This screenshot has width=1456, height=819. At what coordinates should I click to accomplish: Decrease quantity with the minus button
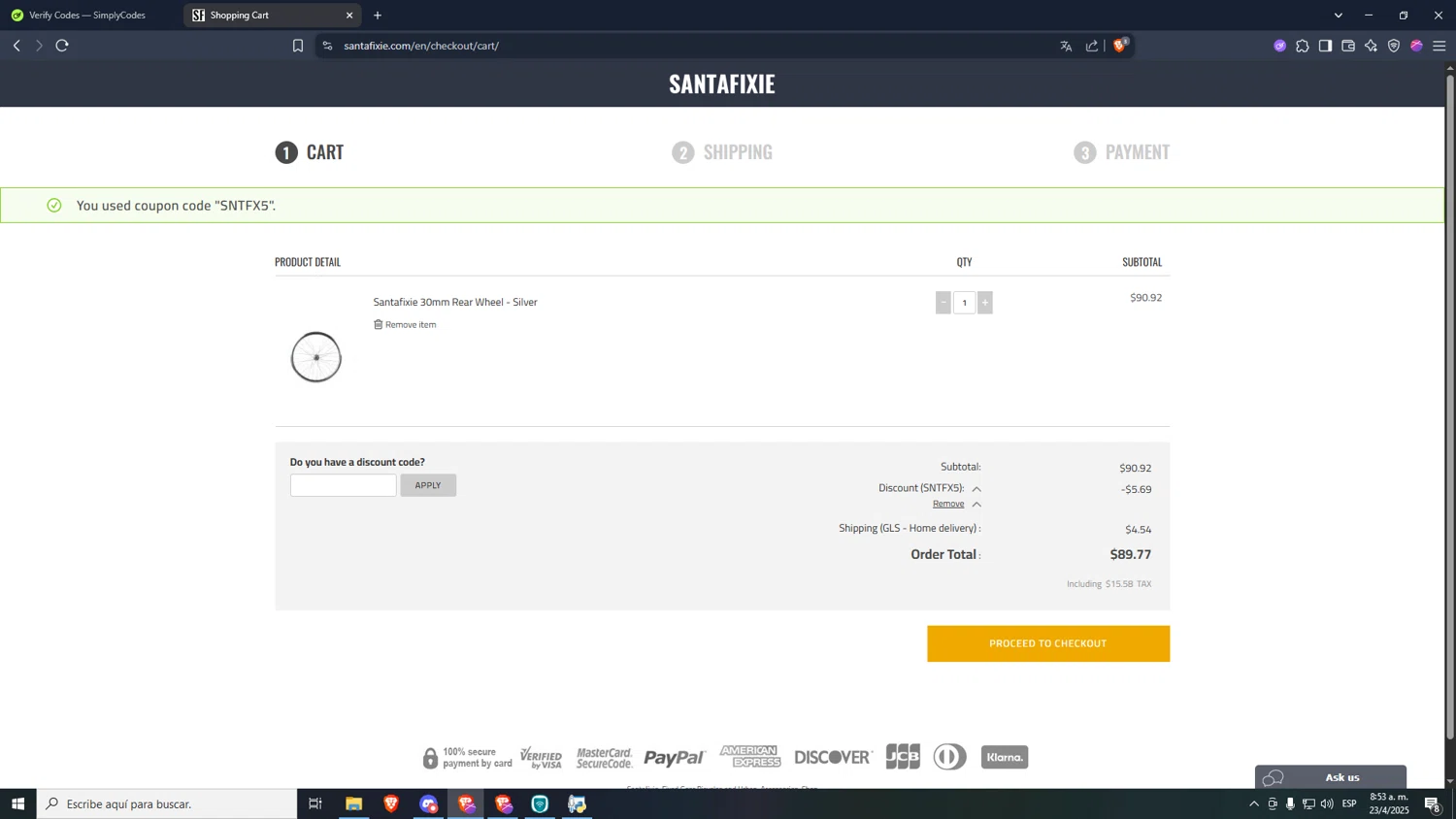(x=943, y=303)
